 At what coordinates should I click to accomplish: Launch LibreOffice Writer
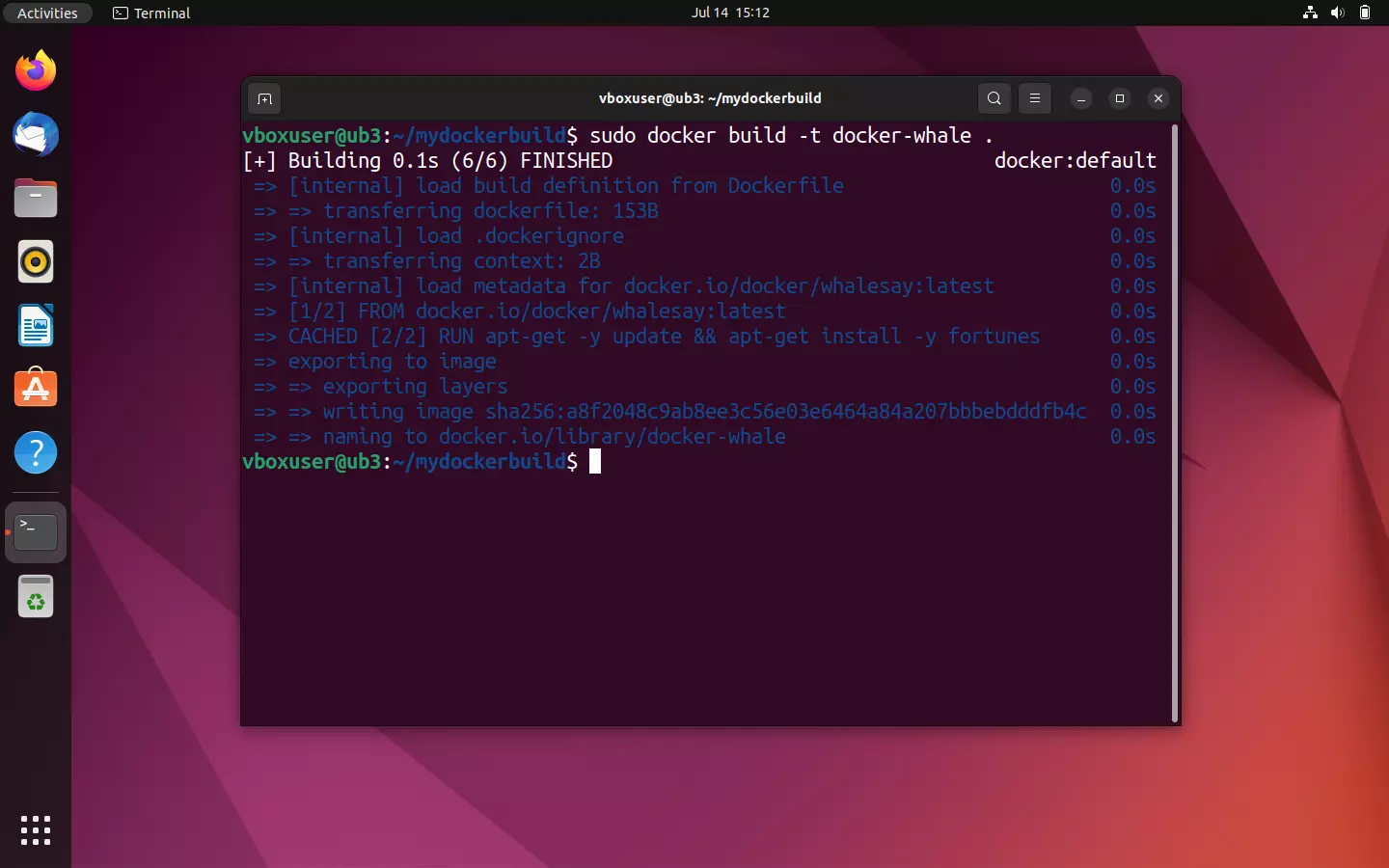(x=35, y=326)
